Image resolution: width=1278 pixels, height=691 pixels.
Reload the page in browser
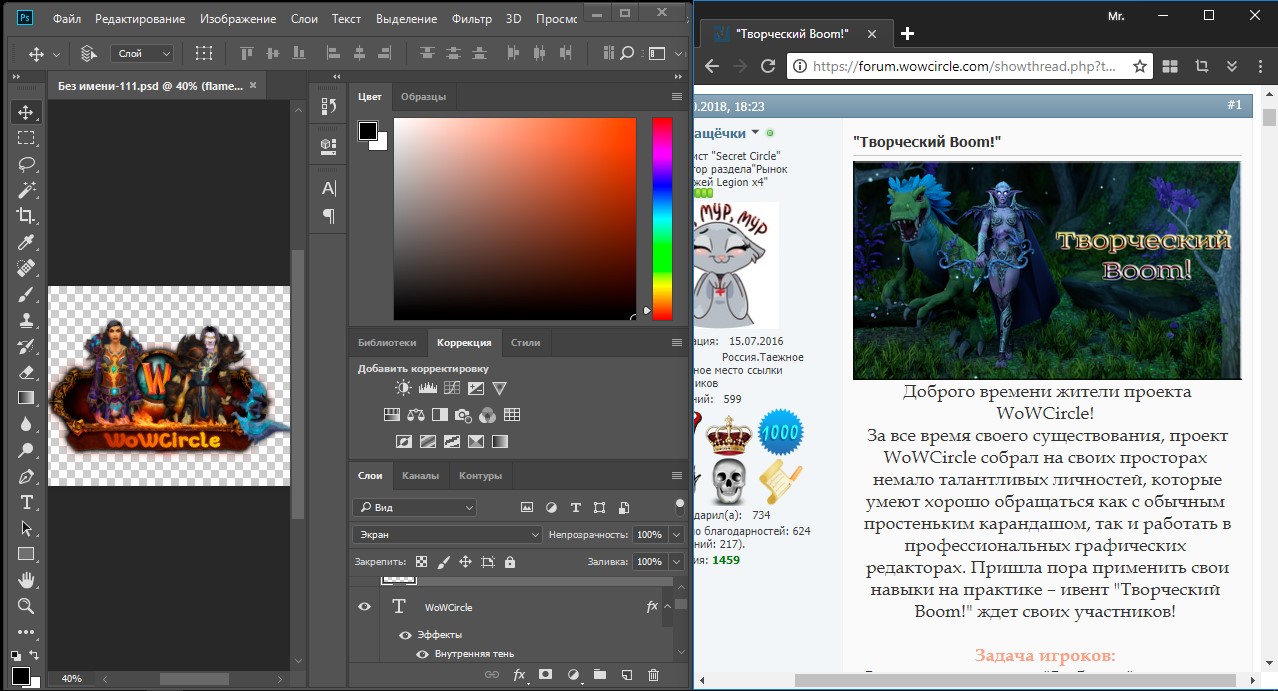(768, 66)
